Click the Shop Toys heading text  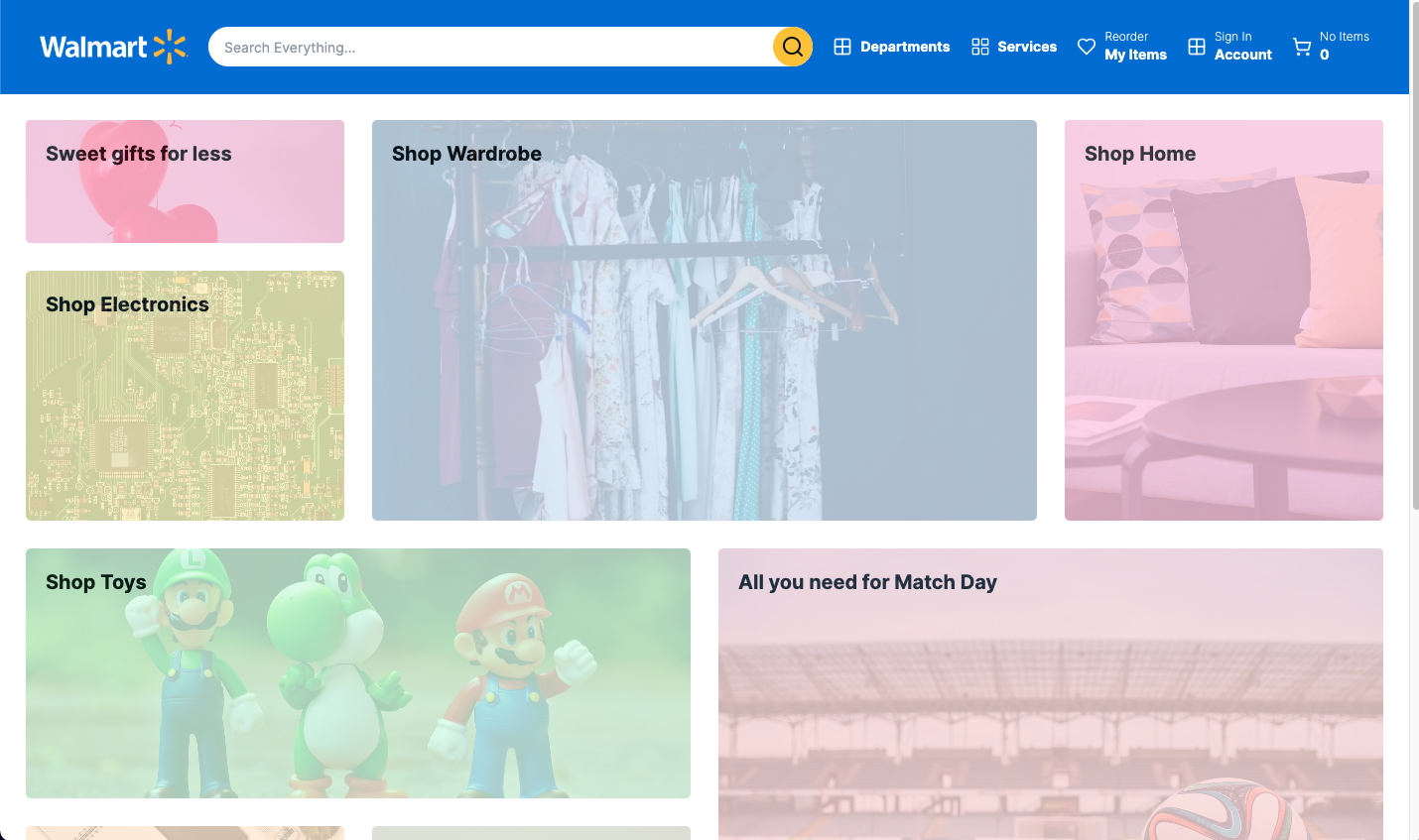[x=96, y=582]
